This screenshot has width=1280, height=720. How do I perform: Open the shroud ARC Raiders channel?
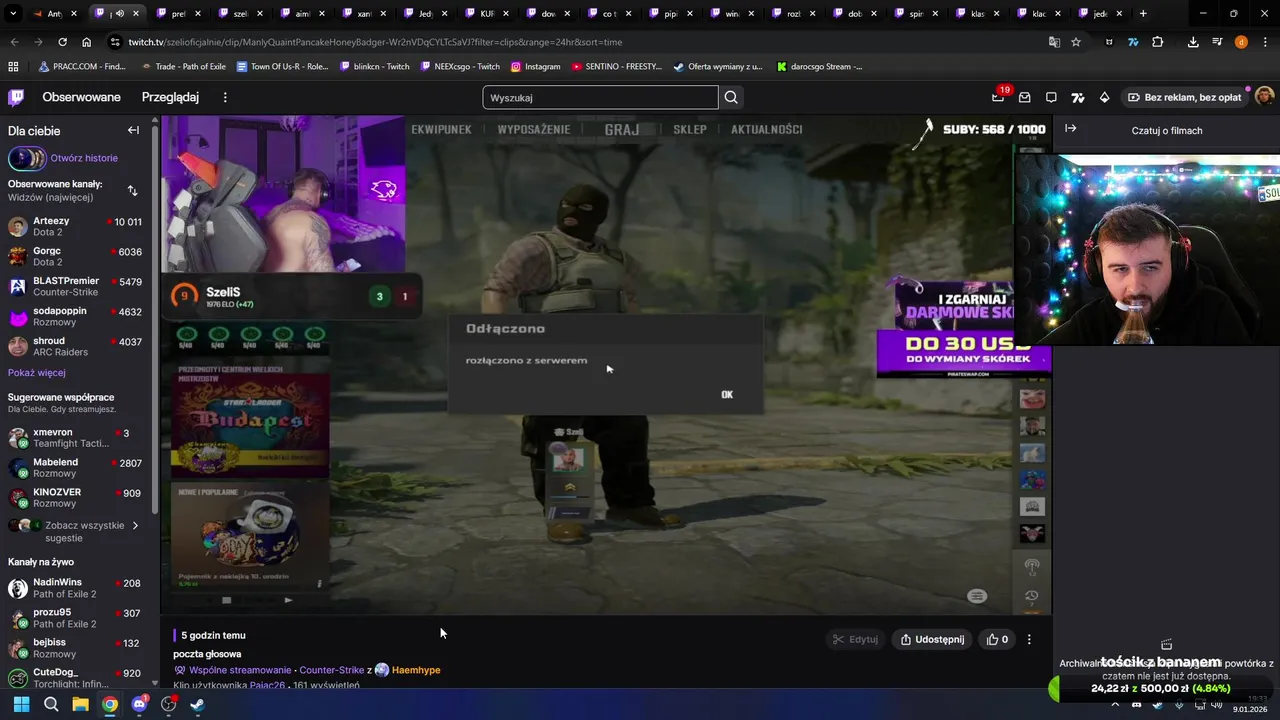click(x=75, y=347)
